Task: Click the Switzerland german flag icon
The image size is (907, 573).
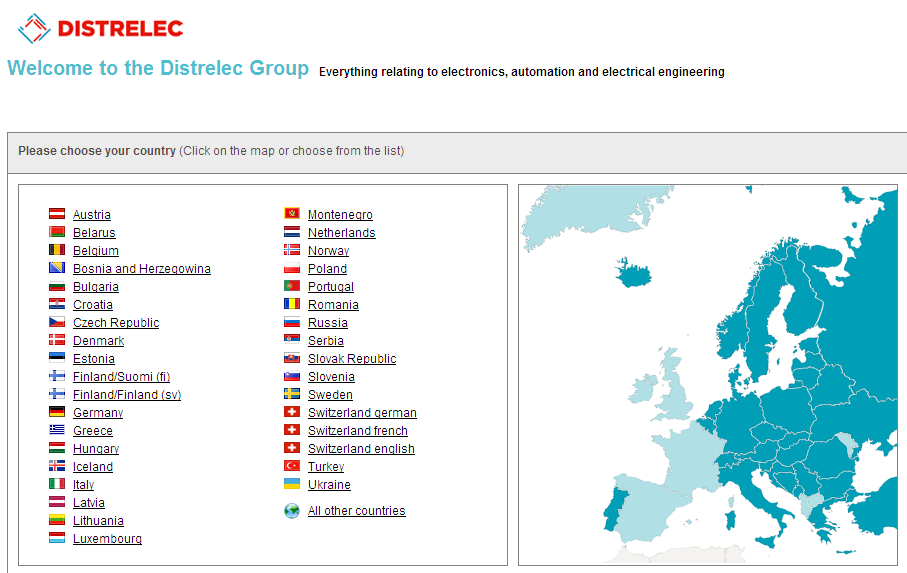Action: click(x=292, y=412)
